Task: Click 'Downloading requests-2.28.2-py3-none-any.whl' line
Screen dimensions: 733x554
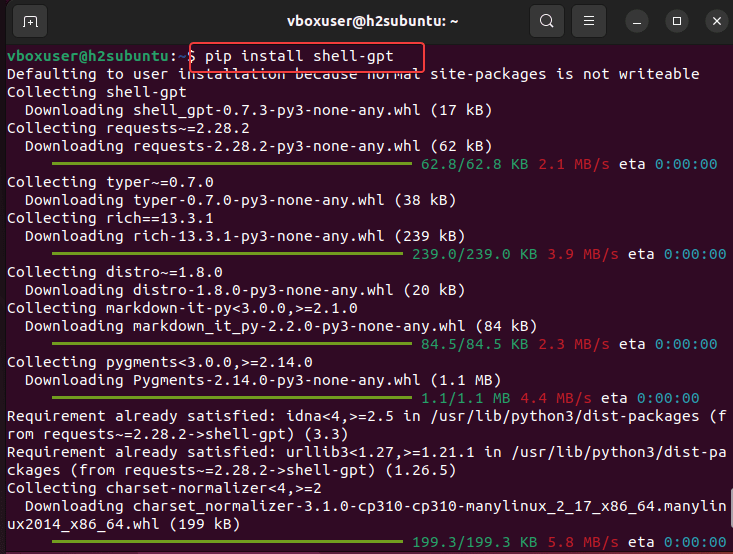Action: [259, 146]
